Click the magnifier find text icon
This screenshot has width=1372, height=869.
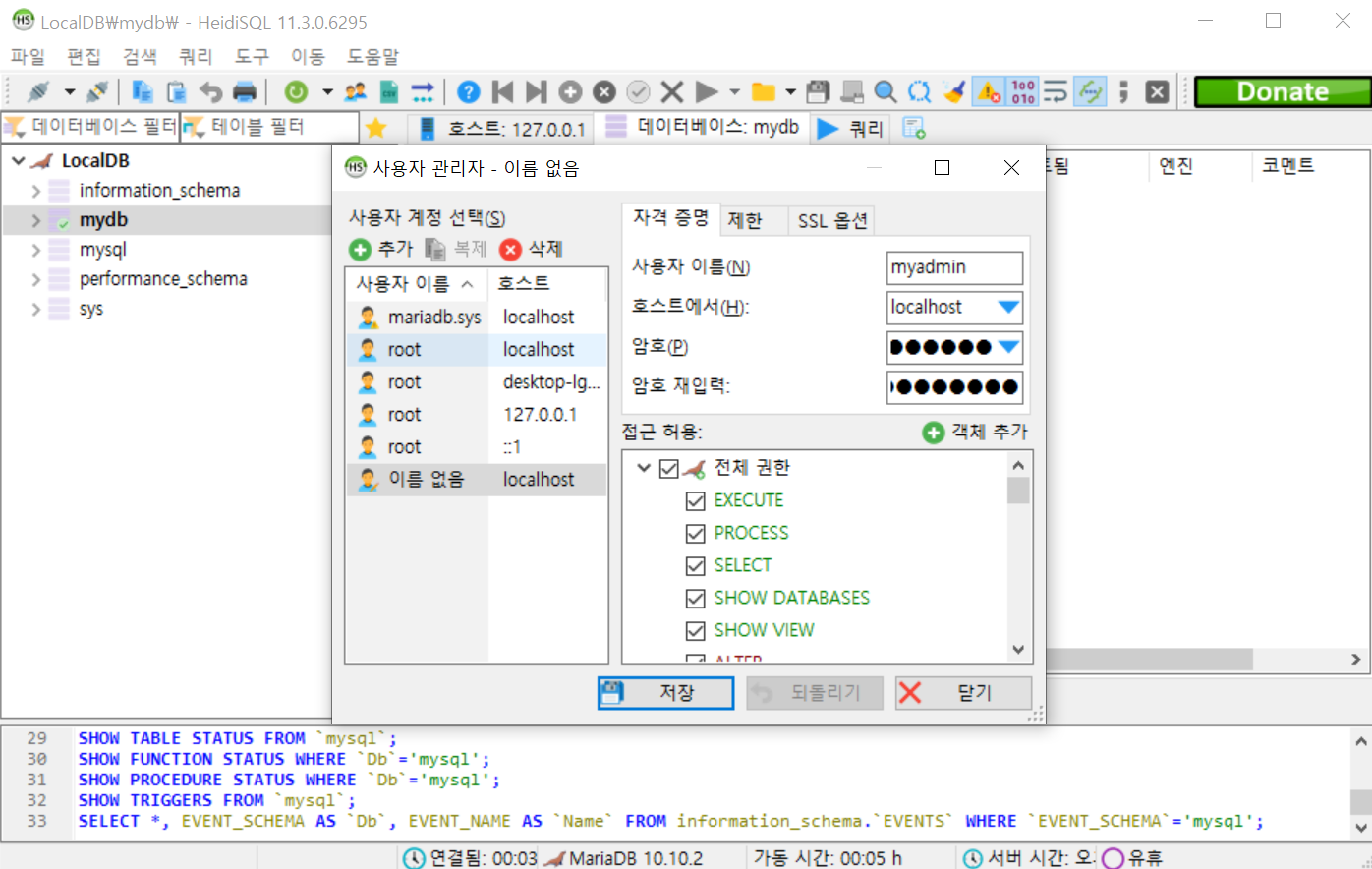886,92
